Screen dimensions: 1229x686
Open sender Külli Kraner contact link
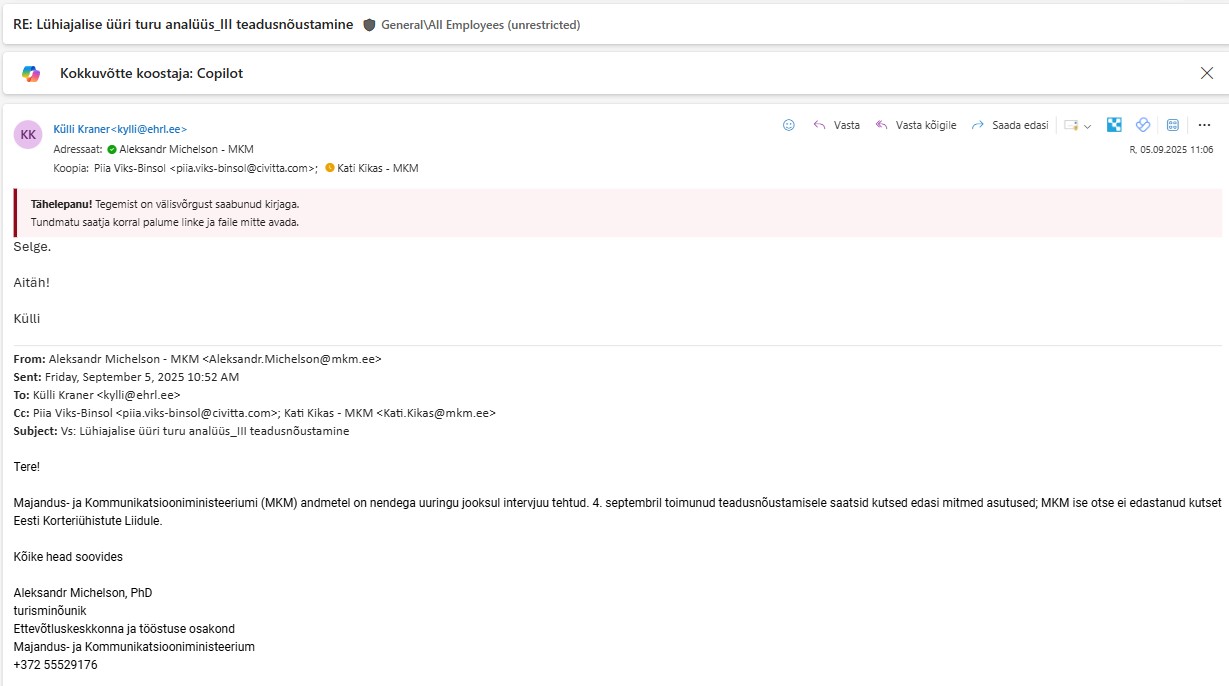(120, 129)
